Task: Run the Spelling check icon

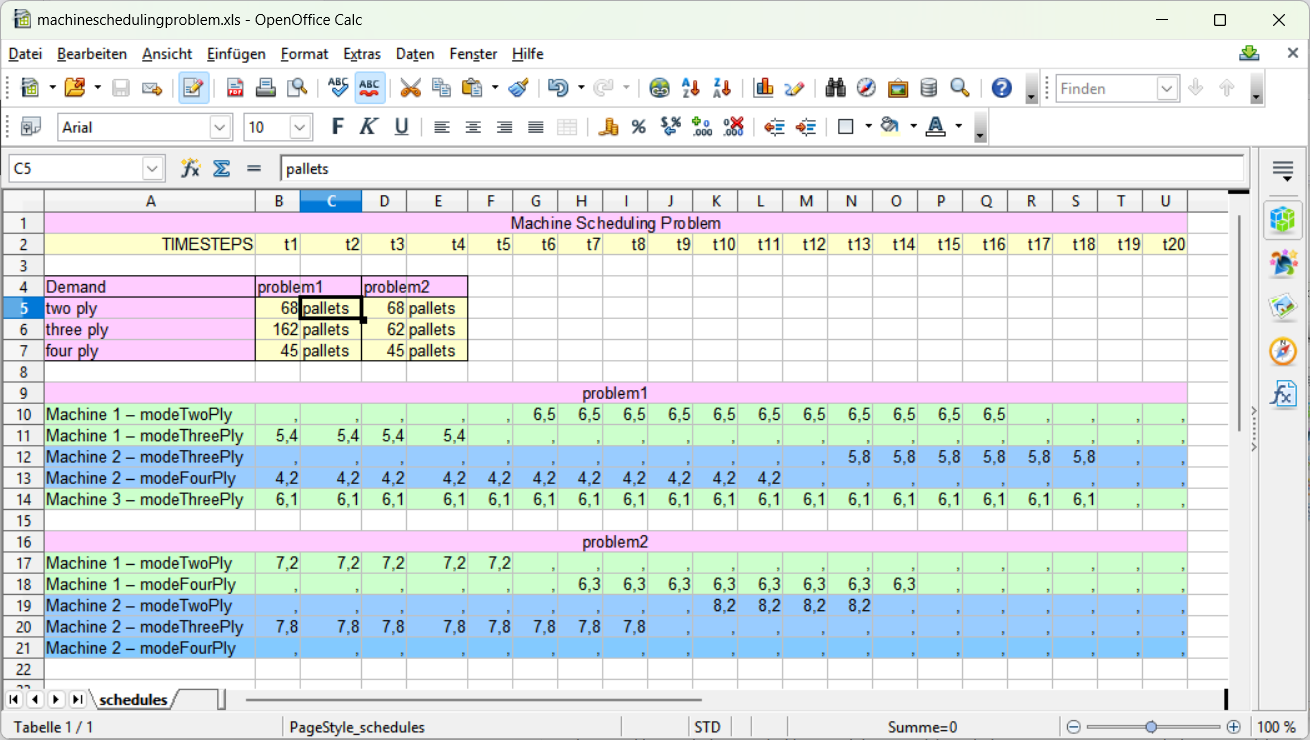Action: point(338,88)
